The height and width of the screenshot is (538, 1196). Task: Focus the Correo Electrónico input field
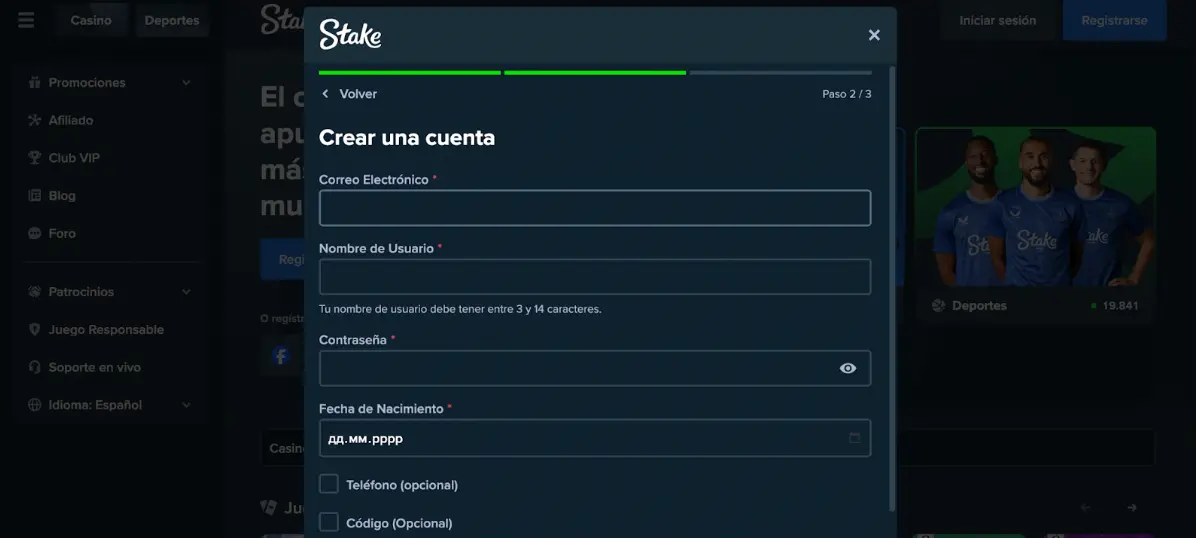click(x=594, y=208)
